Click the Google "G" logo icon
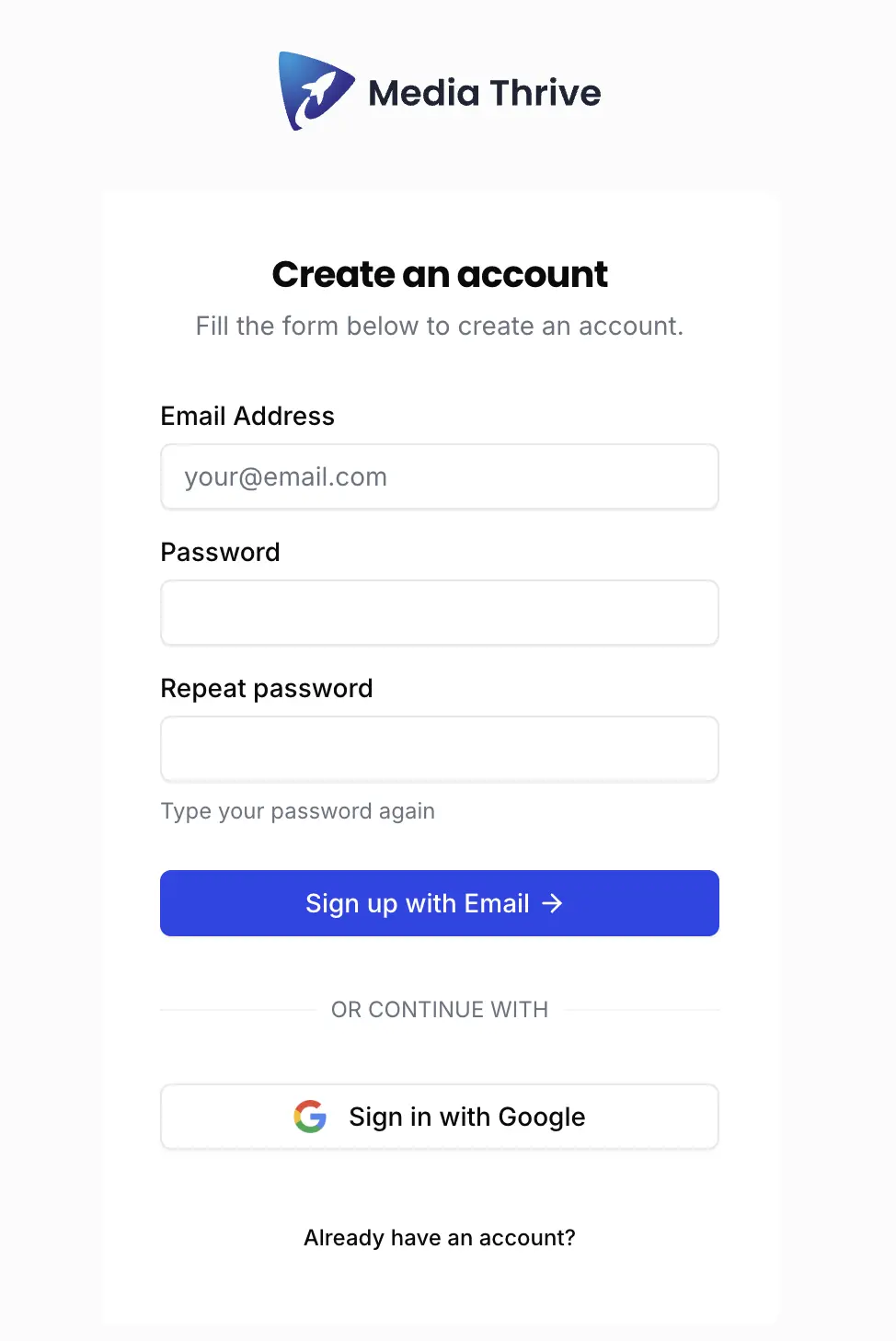 pos(310,1117)
